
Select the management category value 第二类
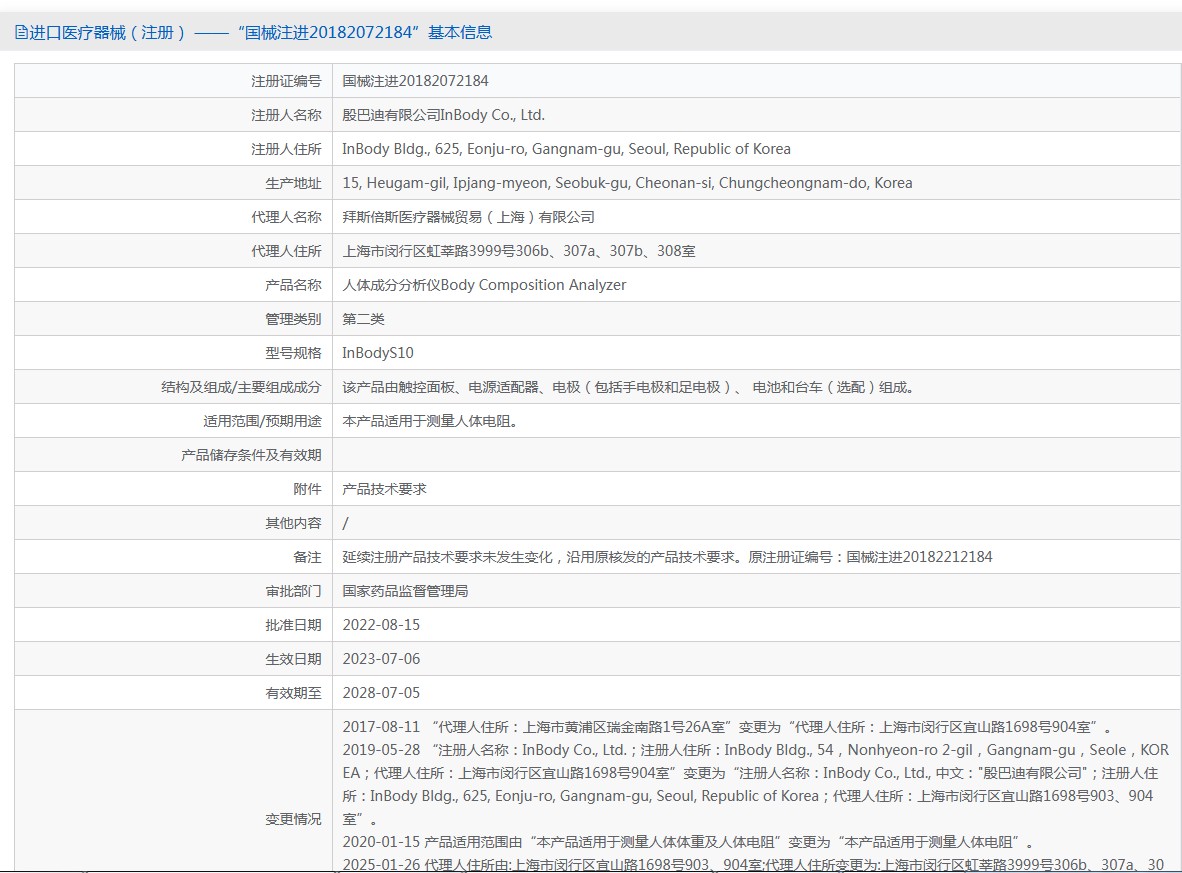[x=363, y=319]
